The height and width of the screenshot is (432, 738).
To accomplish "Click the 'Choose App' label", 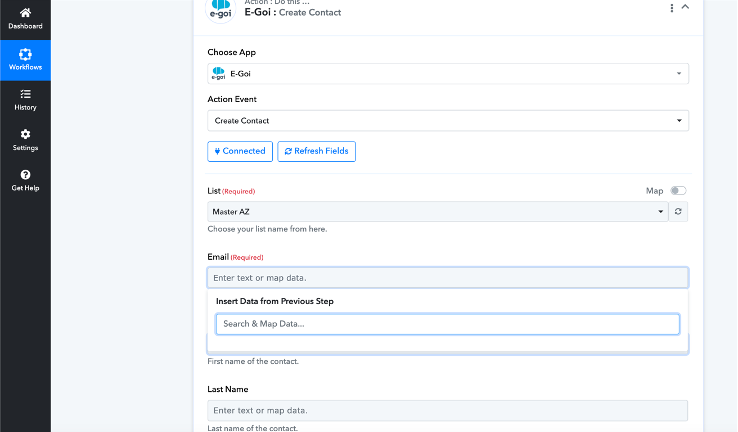I will click(232, 52).
